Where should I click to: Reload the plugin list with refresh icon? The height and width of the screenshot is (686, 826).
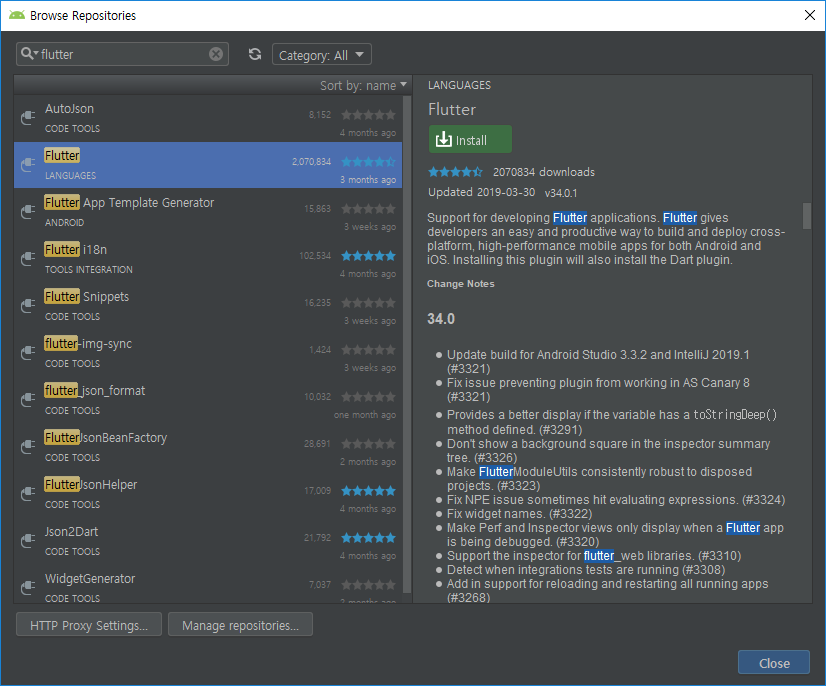[x=255, y=54]
